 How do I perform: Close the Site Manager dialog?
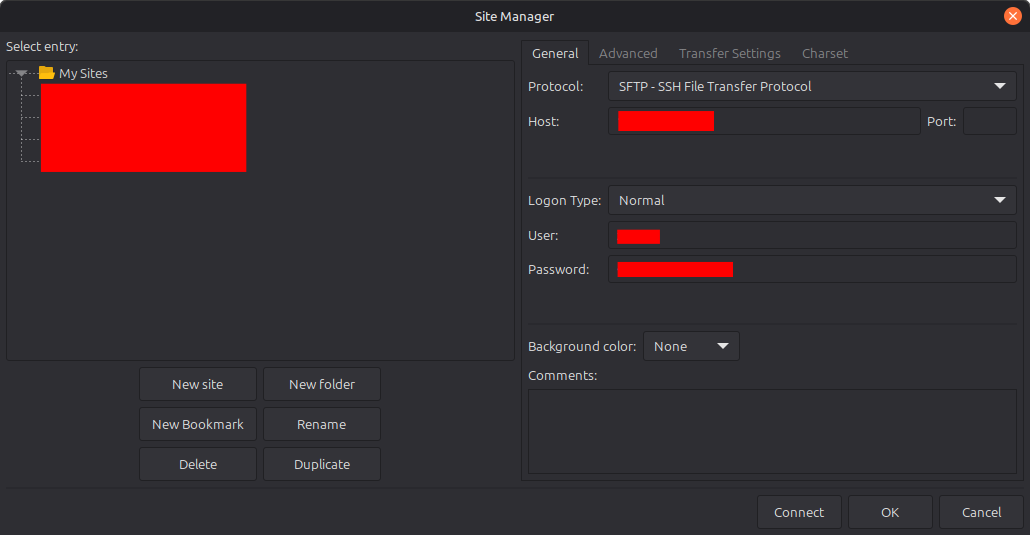click(1012, 16)
